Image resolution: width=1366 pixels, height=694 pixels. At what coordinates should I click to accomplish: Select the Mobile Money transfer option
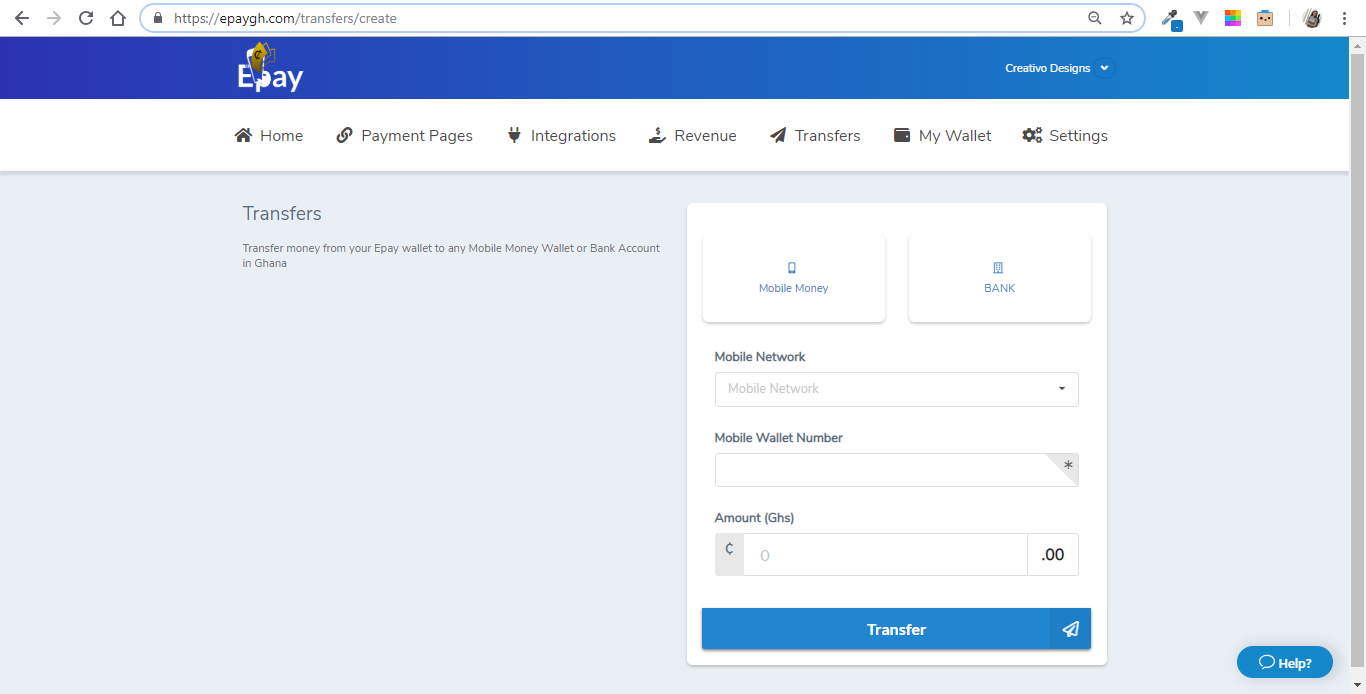794,278
